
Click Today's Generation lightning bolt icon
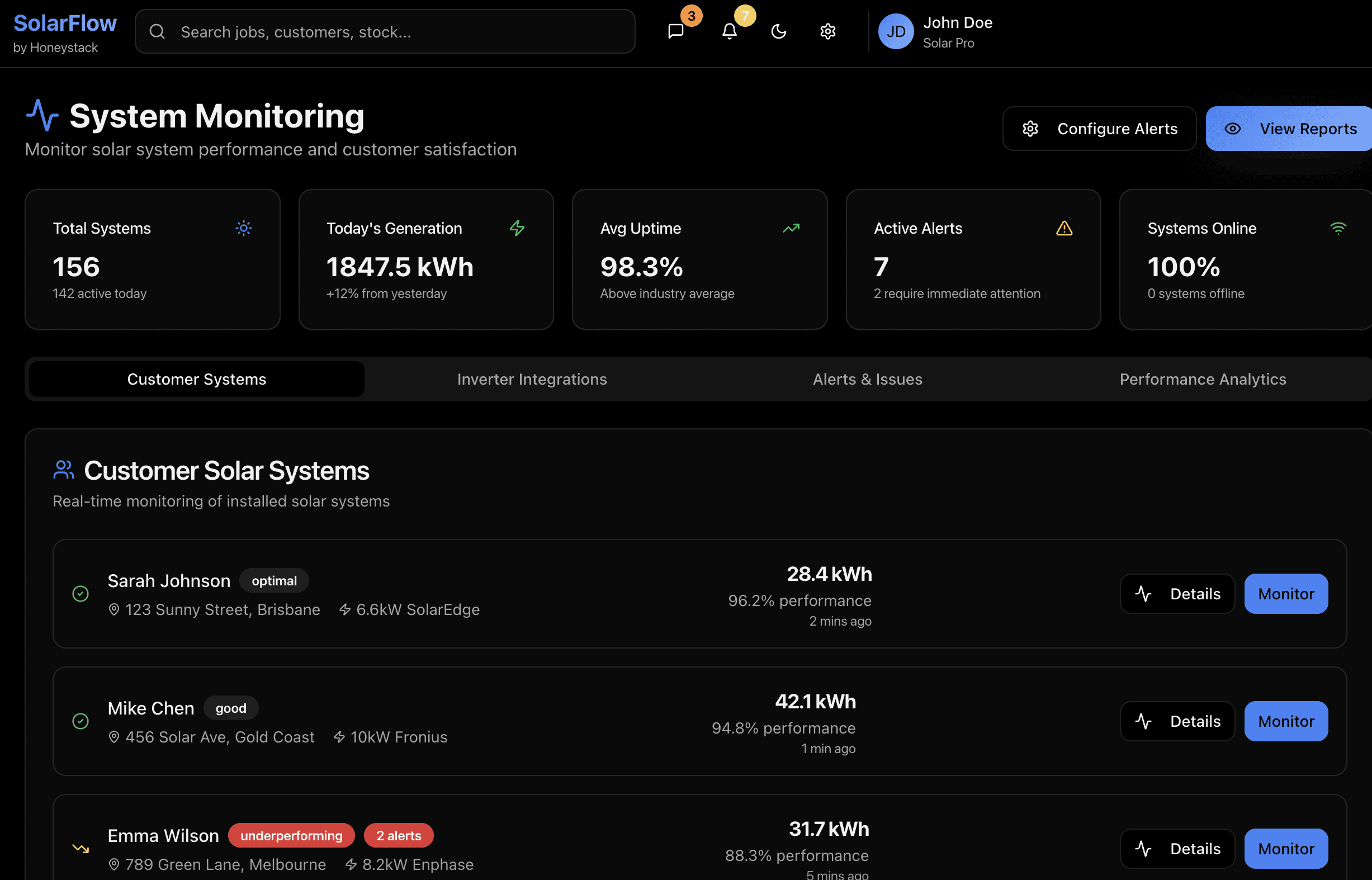coord(517,228)
